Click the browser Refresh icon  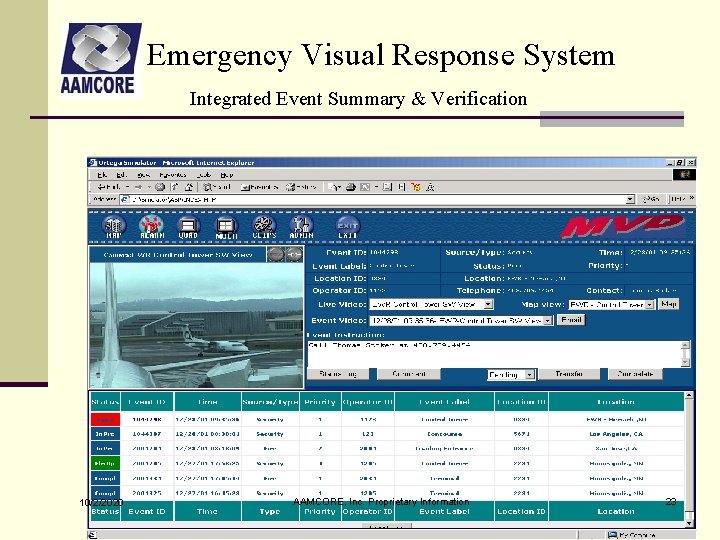click(174, 187)
